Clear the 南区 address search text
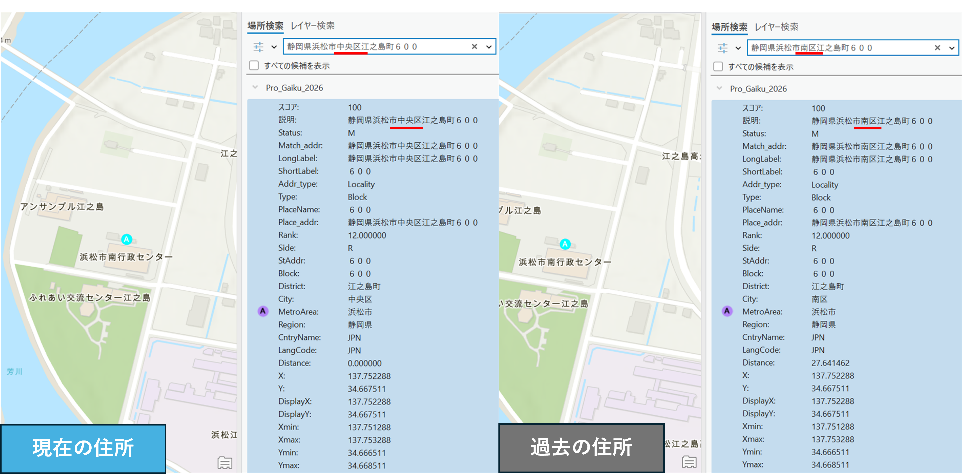The image size is (962, 474). [938, 47]
